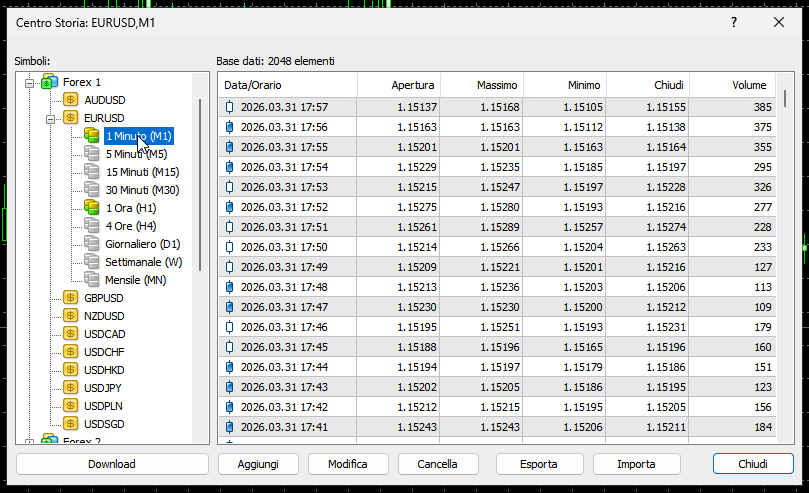This screenshot has height=493, width=809.
Task: Click the candle icon of the 17:41 row
Action: [230, 428]
